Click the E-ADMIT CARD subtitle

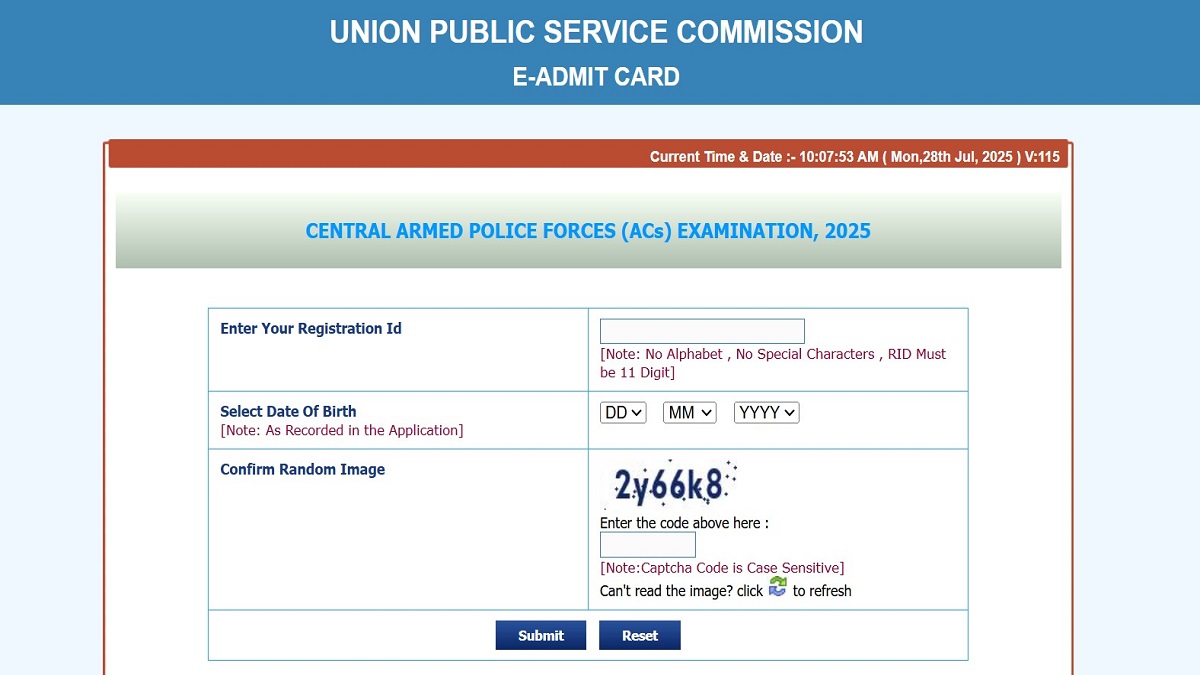[x=596, y=77]
